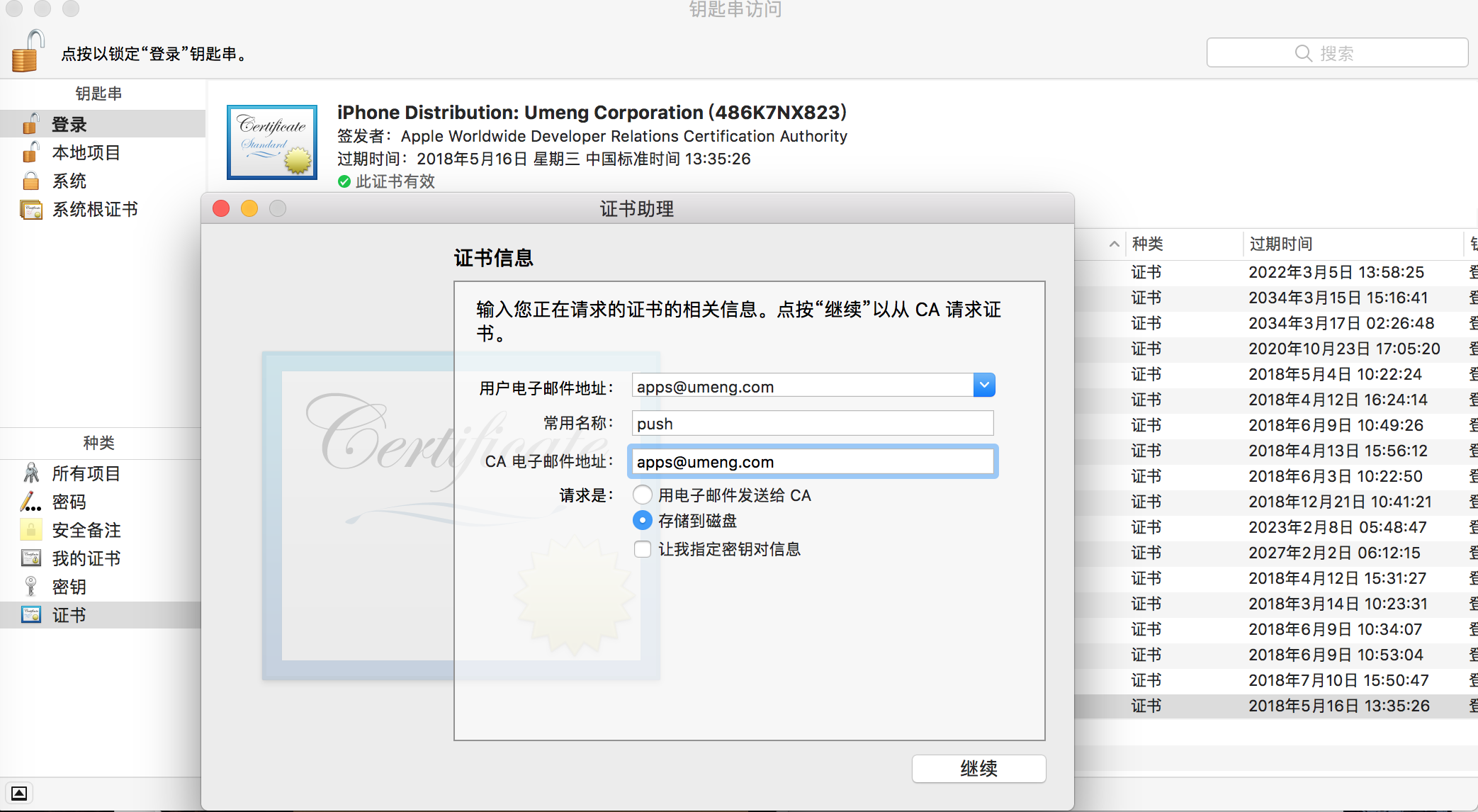The height and width of the screenshot is (812, 1478).
Task: Select 我的证书 category label
Action: 86,558
